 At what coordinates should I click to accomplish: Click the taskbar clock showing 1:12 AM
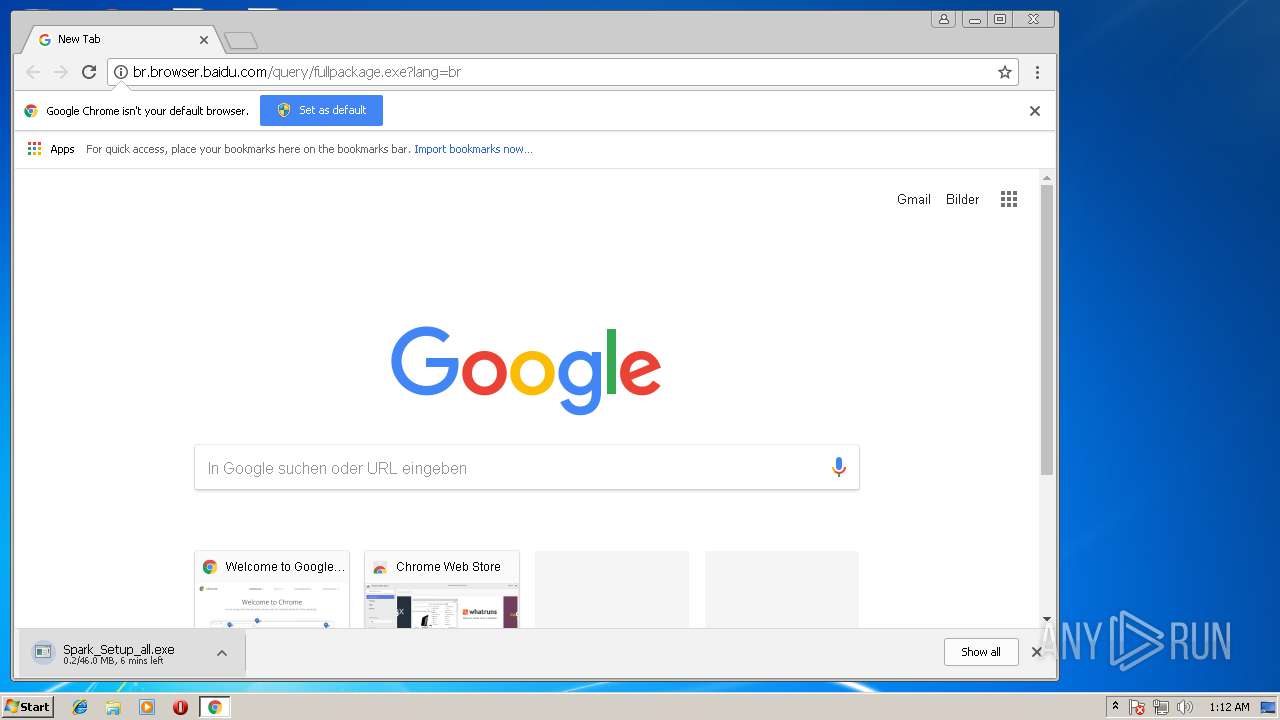[1229, 707]
